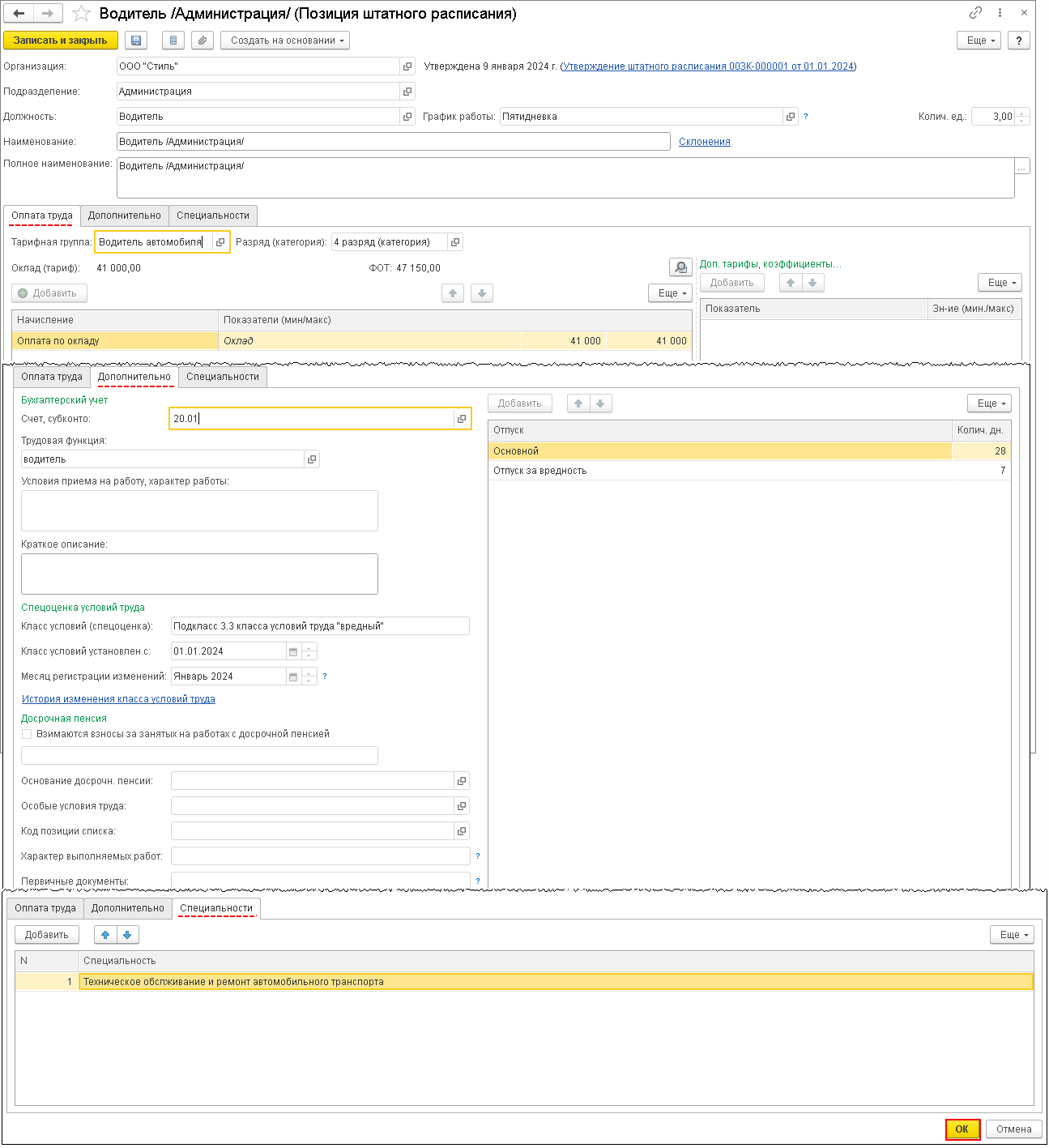
Task: Go back with the left arrow button
Action: click(x=19, y=13)
